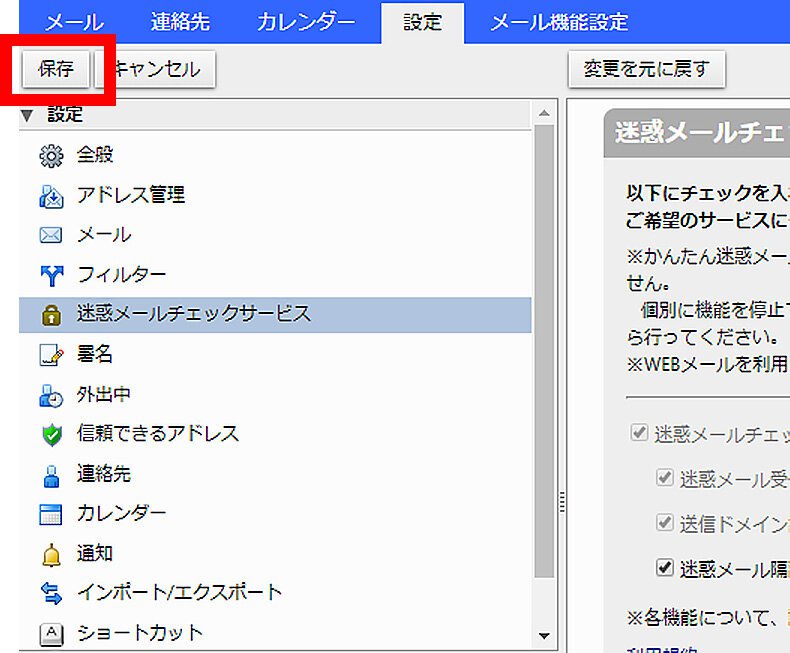Open 署名 using its pencil icon
The height and width of the screenshot is (653, 790).
(50, 354)
